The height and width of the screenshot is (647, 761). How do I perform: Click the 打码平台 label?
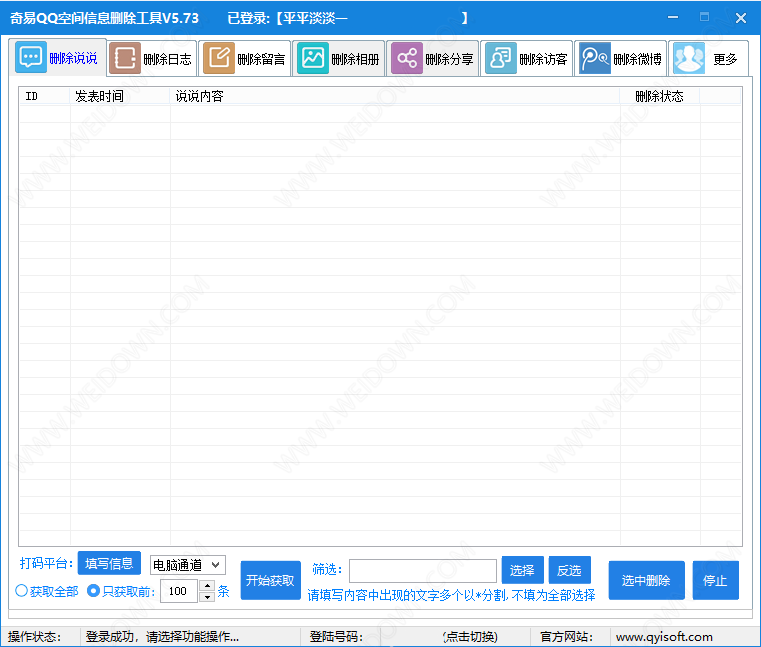tap(46, 563)
